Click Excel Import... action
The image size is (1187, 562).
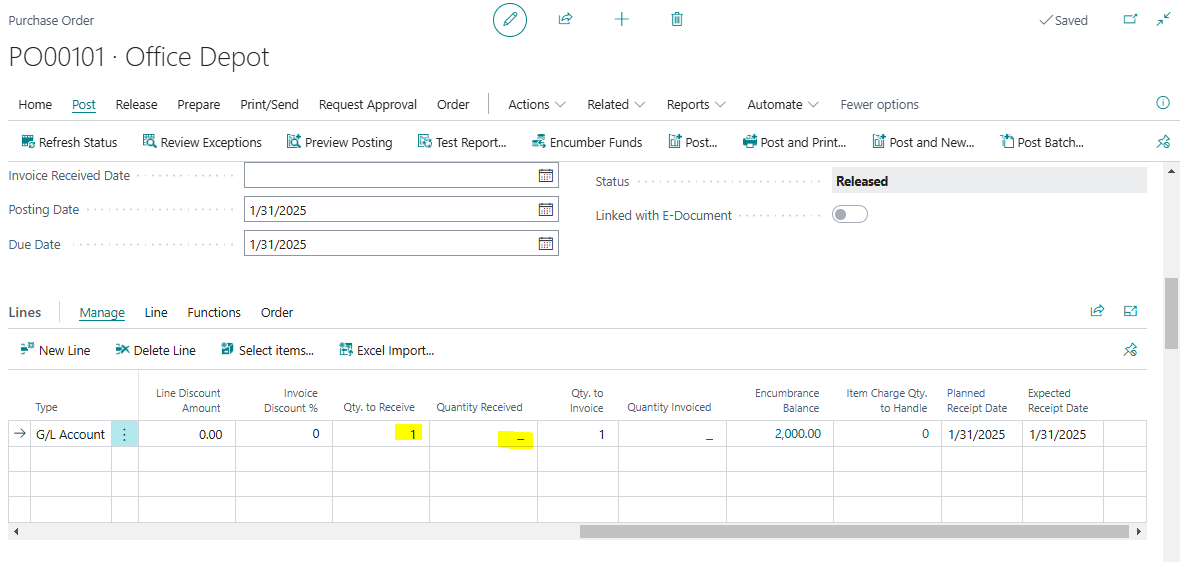click(386, 350)
